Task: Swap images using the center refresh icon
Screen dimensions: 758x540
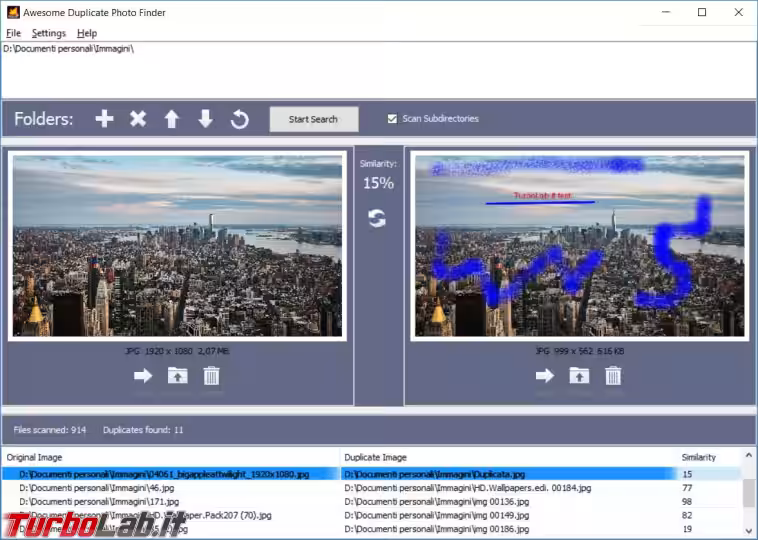Action: [377, 218]
